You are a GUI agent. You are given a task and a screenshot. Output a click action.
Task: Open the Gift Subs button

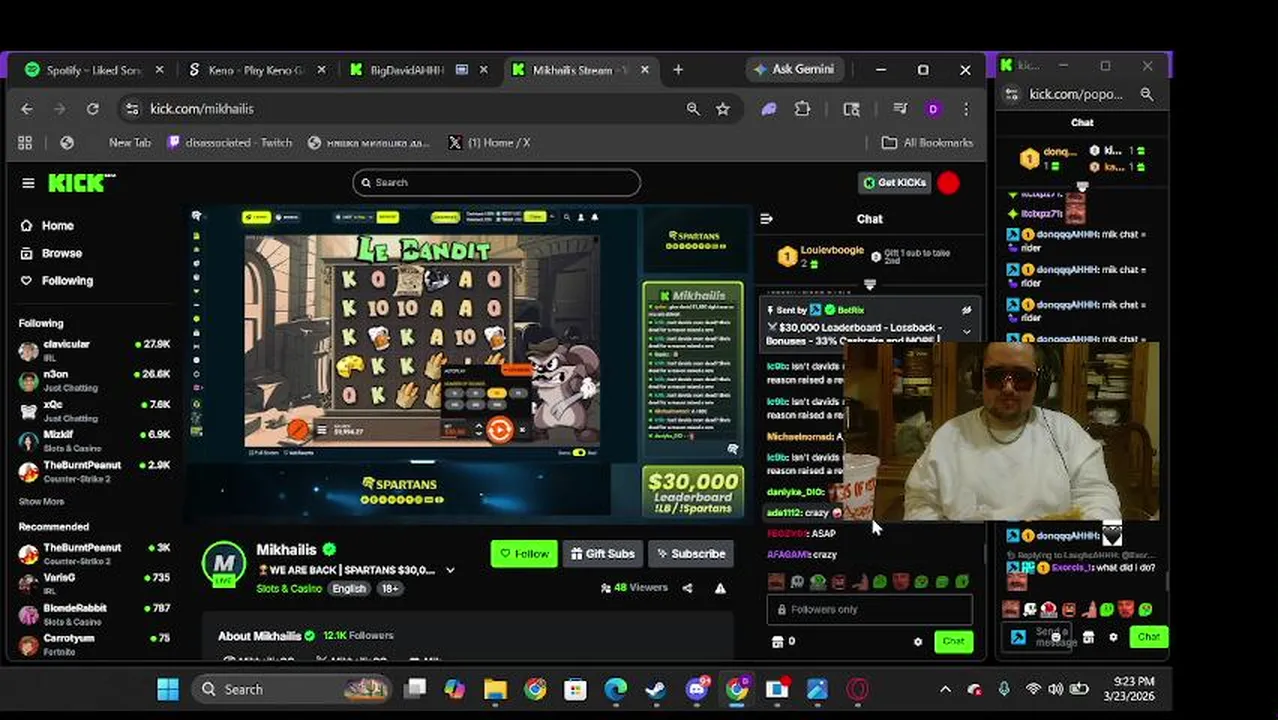(x=603, y=553)
